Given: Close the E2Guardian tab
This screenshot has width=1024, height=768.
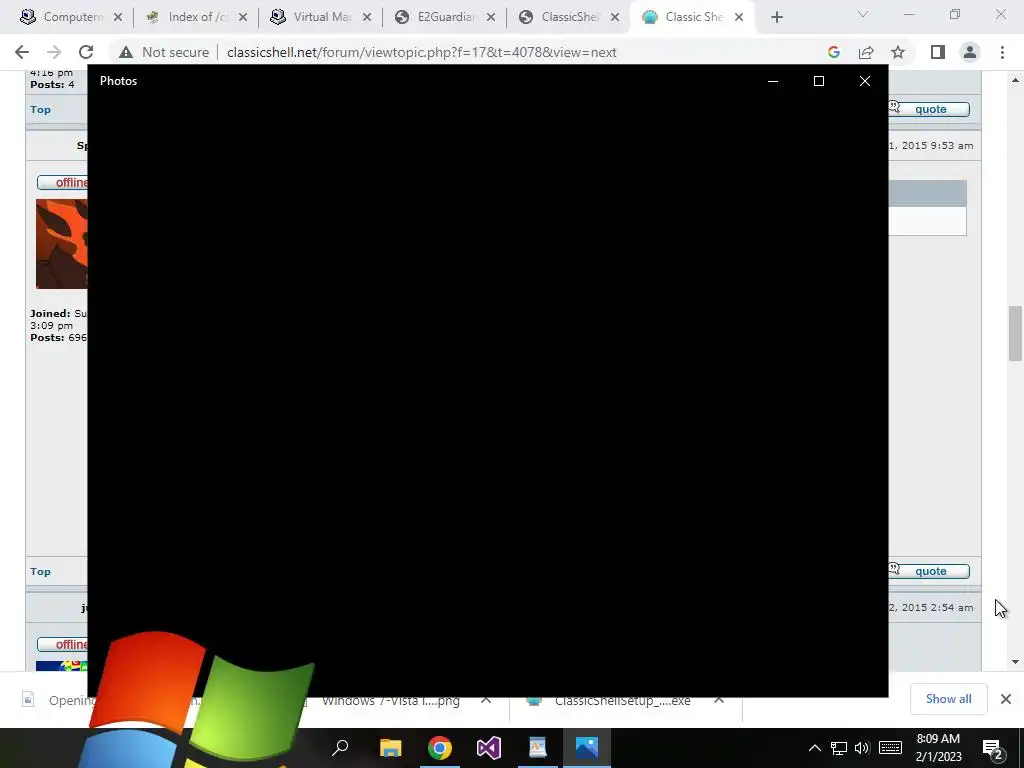Looking at the screenshot, I should tap(491, 18).
